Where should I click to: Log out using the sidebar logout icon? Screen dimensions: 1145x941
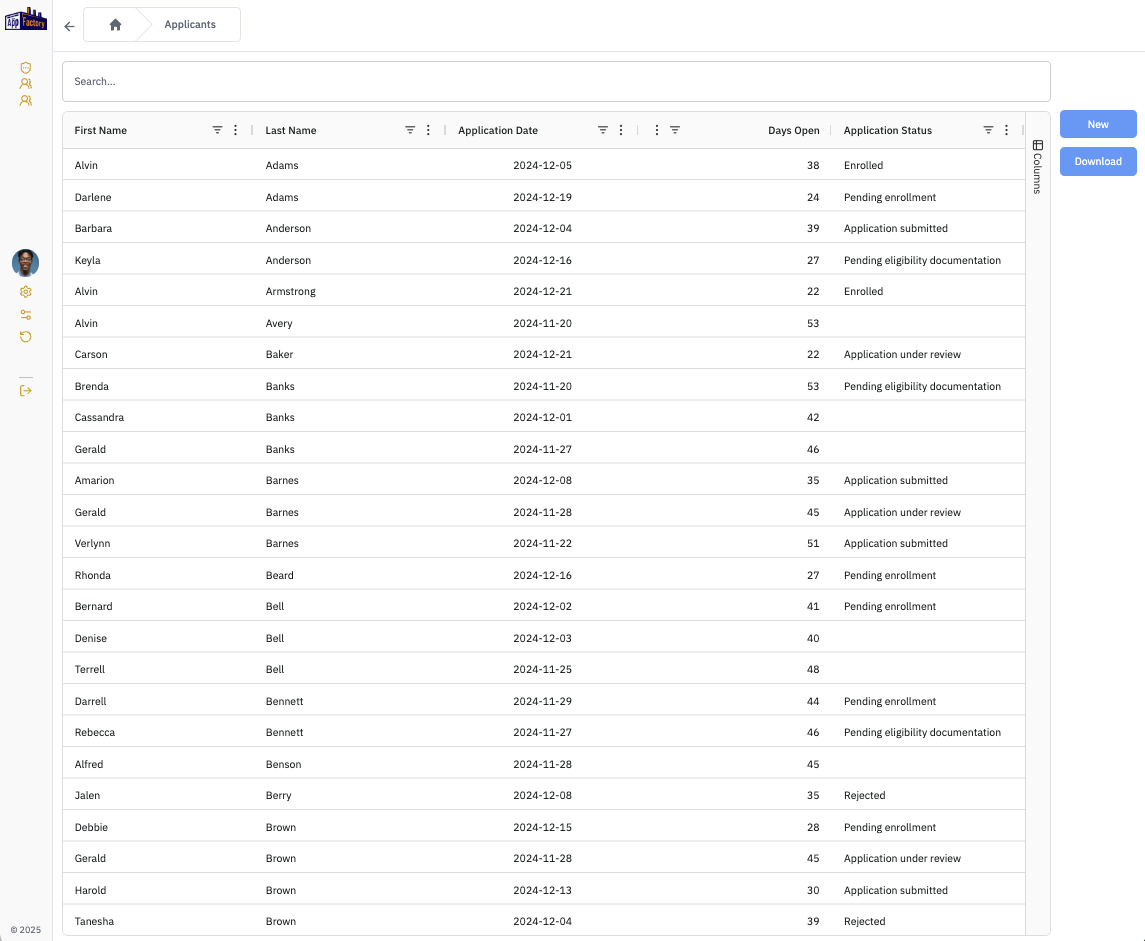pos(25,390)
